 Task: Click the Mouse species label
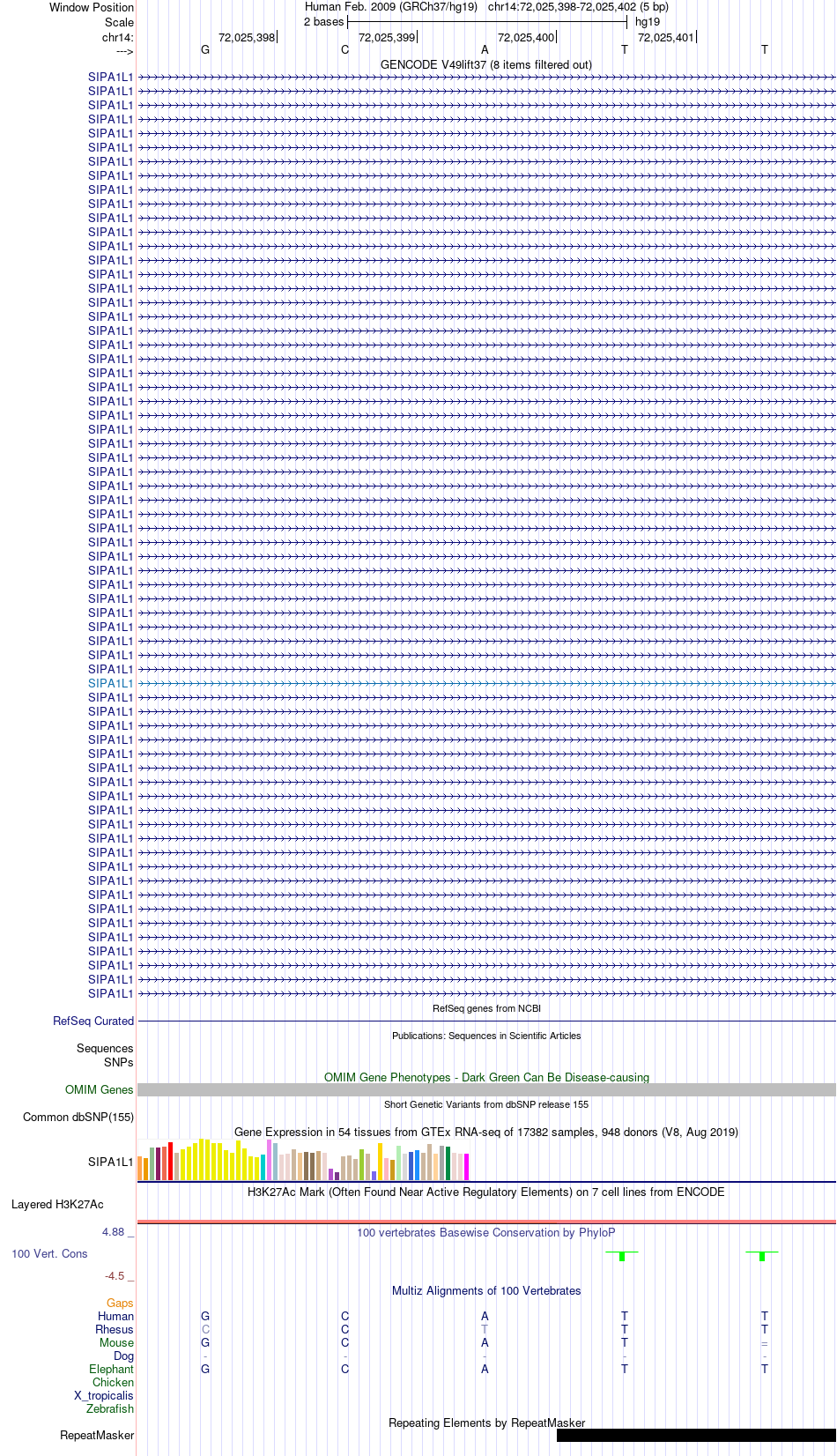[x=117, y=1342]
